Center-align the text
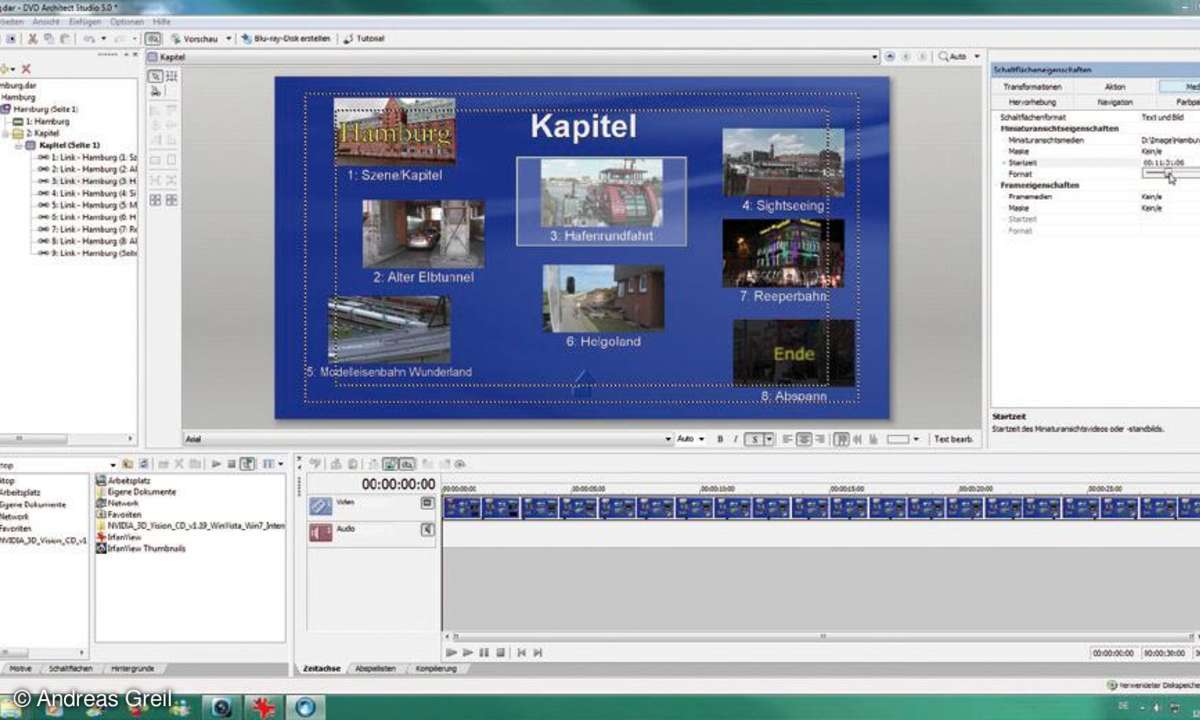Image resolution: width=1200 pixels, height=720 pixels. [x=804, y=439]
